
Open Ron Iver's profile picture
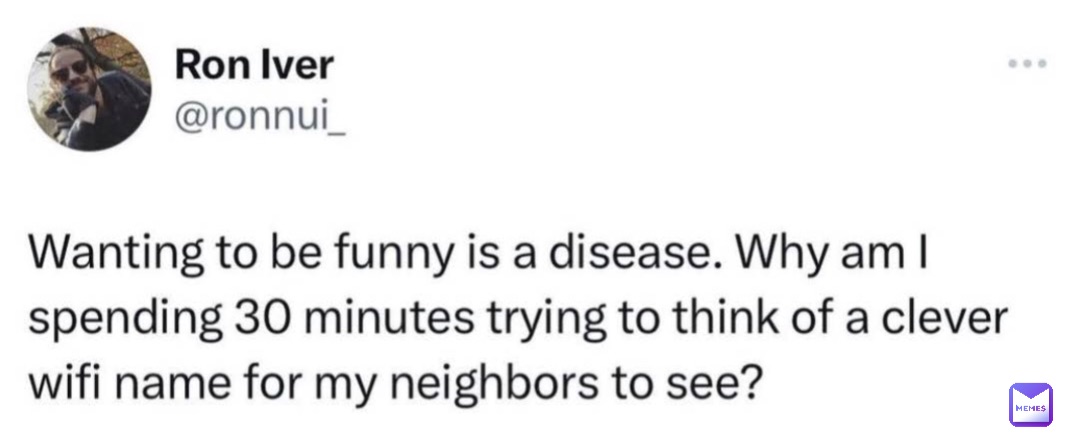88,88
